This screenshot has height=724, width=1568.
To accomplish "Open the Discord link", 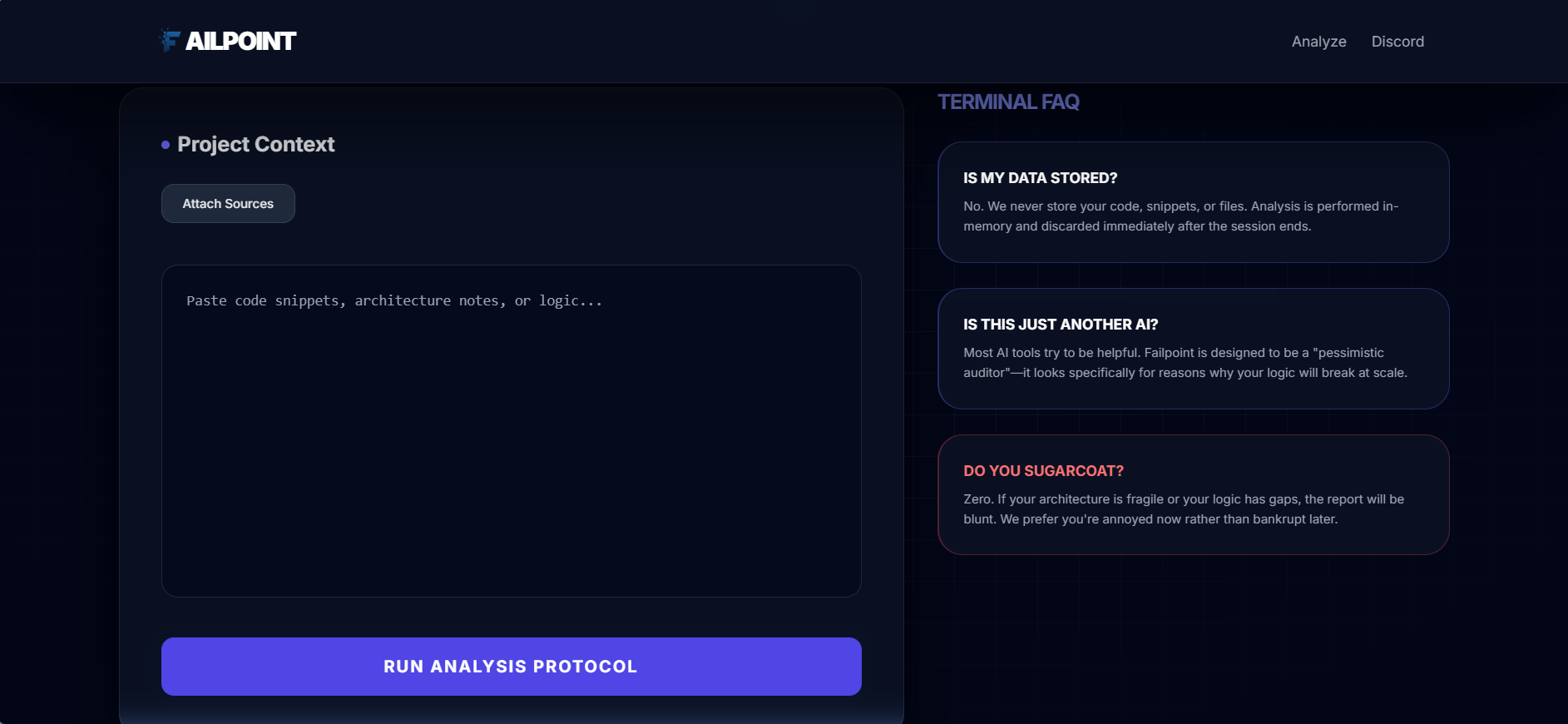I will click(1397, 41).
